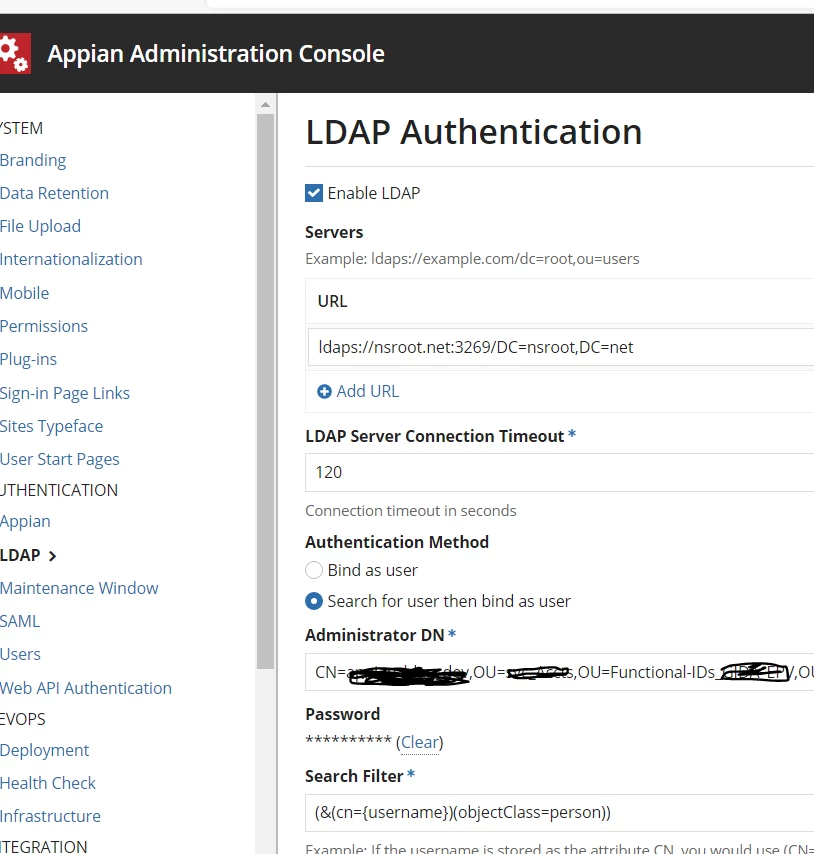Click the chevron arrow next to LDAP

52,556
